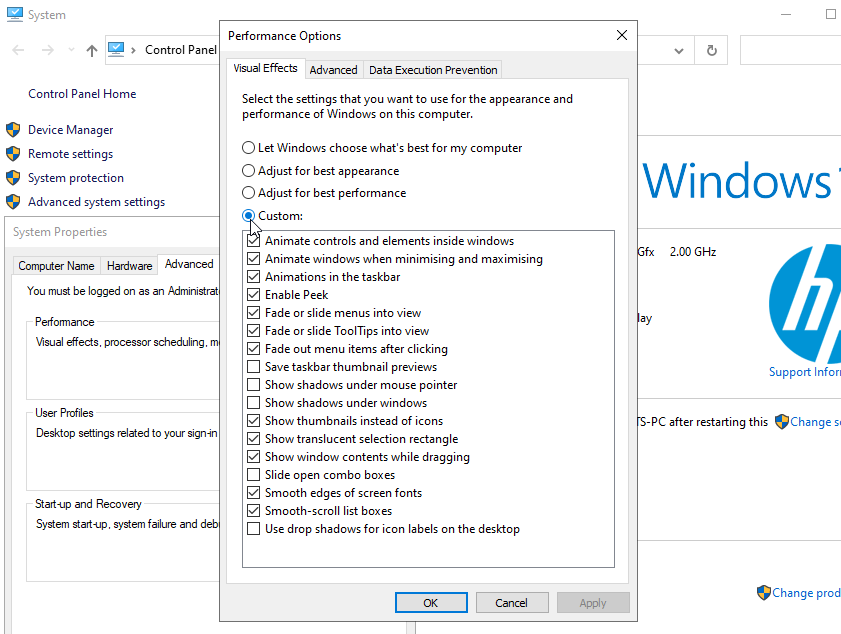This screenshot has width=841, height=634.
Task: Uncheck Show thumbnails instead of icons
Action: click(x=253, y=421)
